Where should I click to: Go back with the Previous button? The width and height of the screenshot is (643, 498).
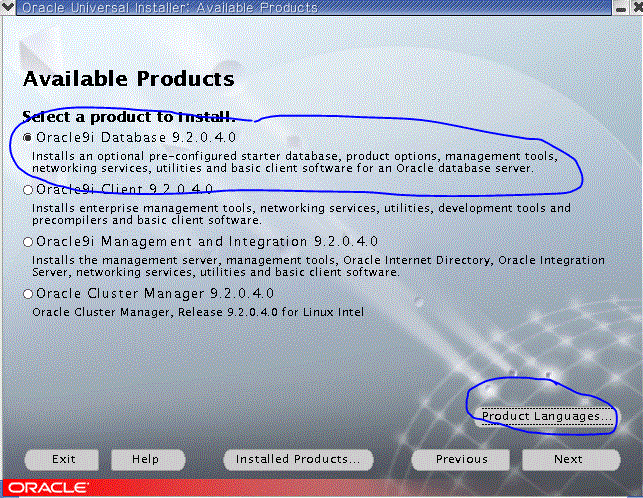point(461,459)
